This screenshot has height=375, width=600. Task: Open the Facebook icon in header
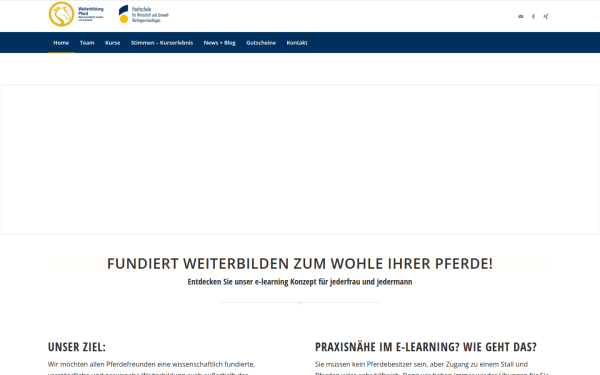(533, 16)
